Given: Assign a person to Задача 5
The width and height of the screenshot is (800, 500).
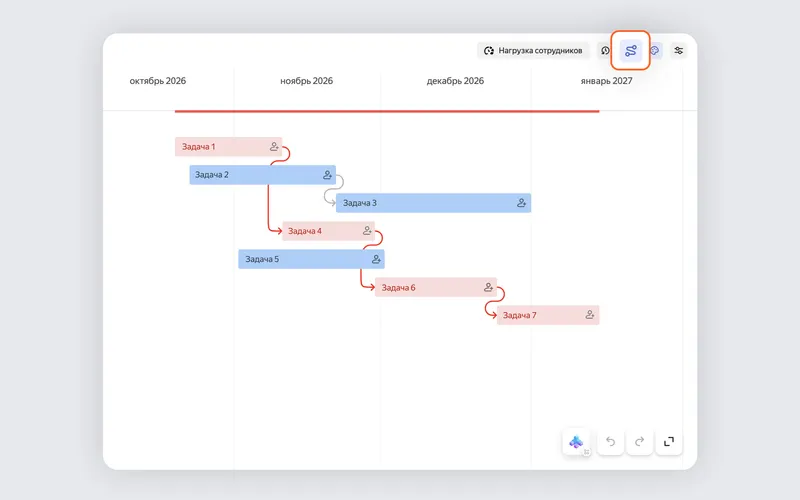Looking at the screenshot, I should (376, 259).
